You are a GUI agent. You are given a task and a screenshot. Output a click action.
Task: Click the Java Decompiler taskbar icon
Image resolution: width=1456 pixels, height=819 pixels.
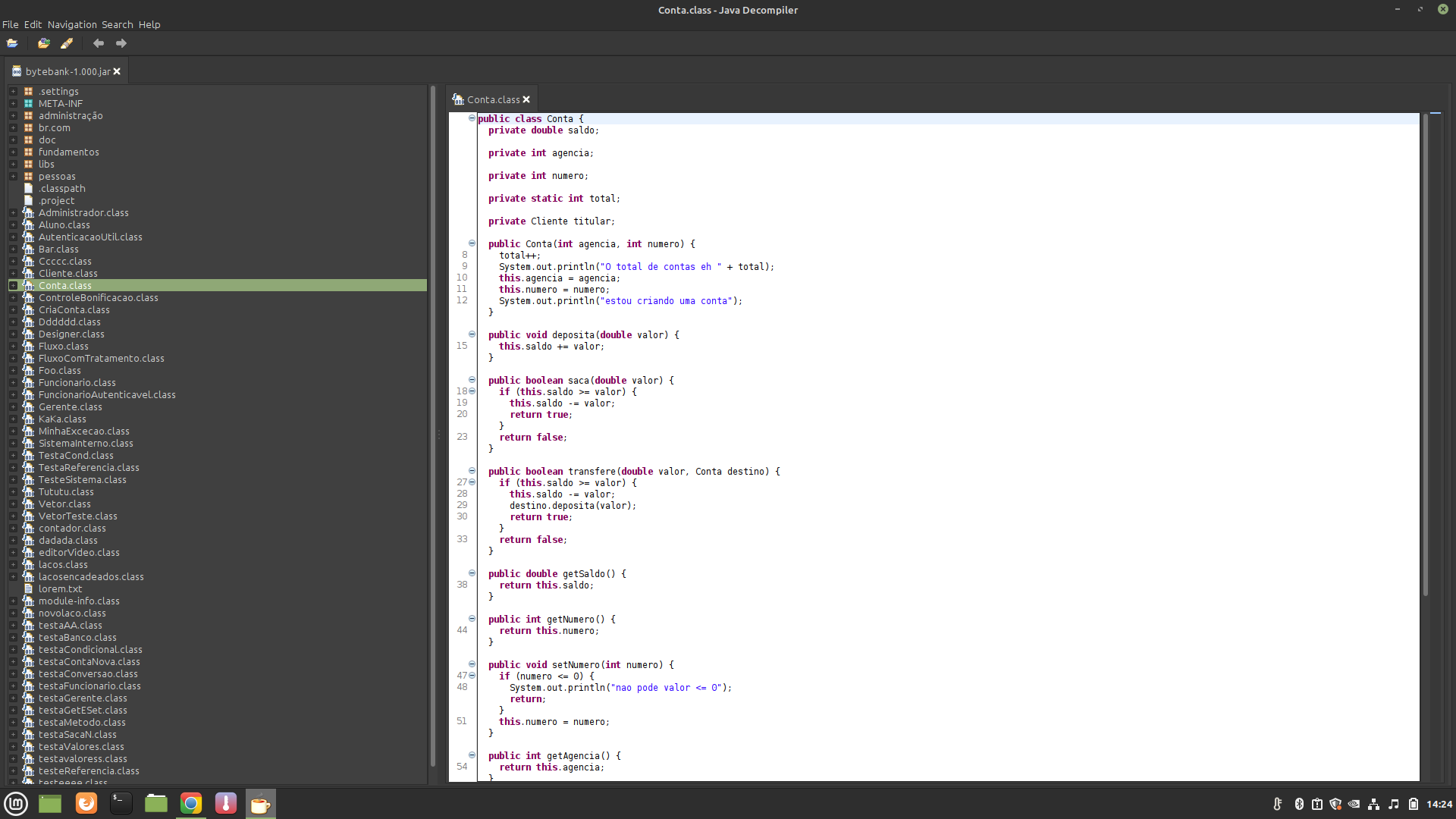tap(260, 803)
